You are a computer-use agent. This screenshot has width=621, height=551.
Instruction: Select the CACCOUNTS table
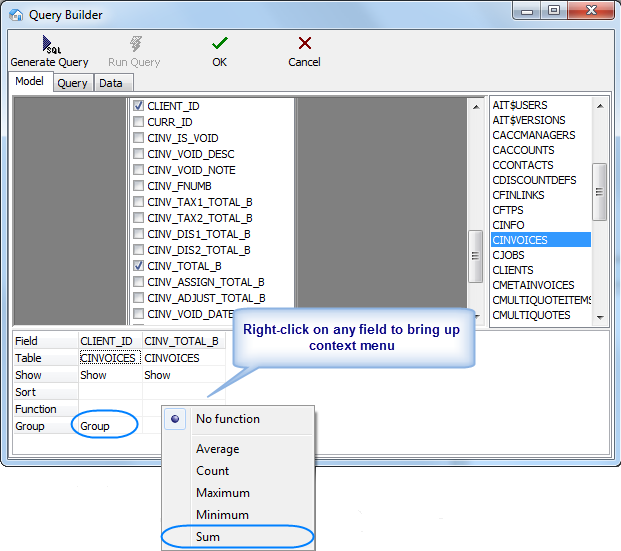pyautogui.click(x=541, y=150)
